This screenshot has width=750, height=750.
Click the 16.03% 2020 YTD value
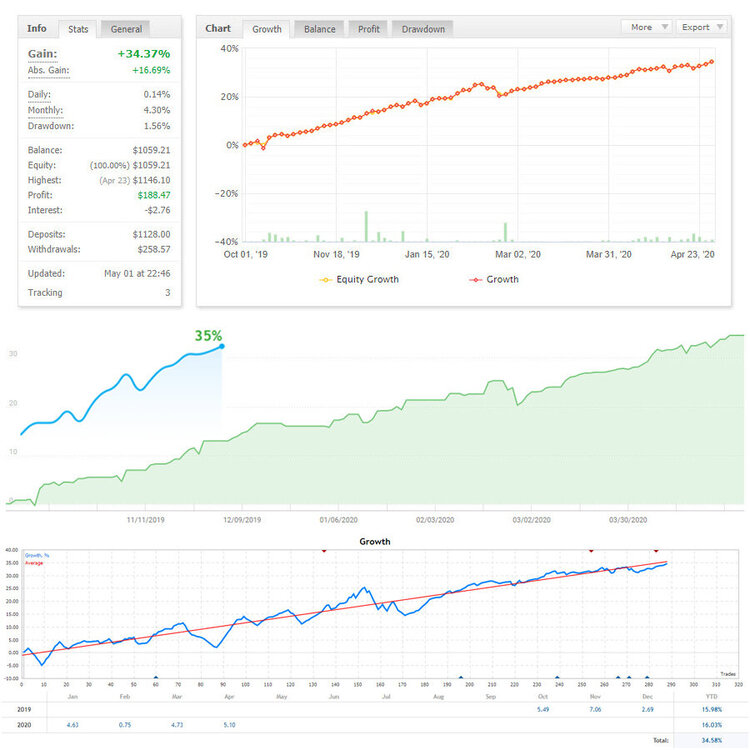712,725
